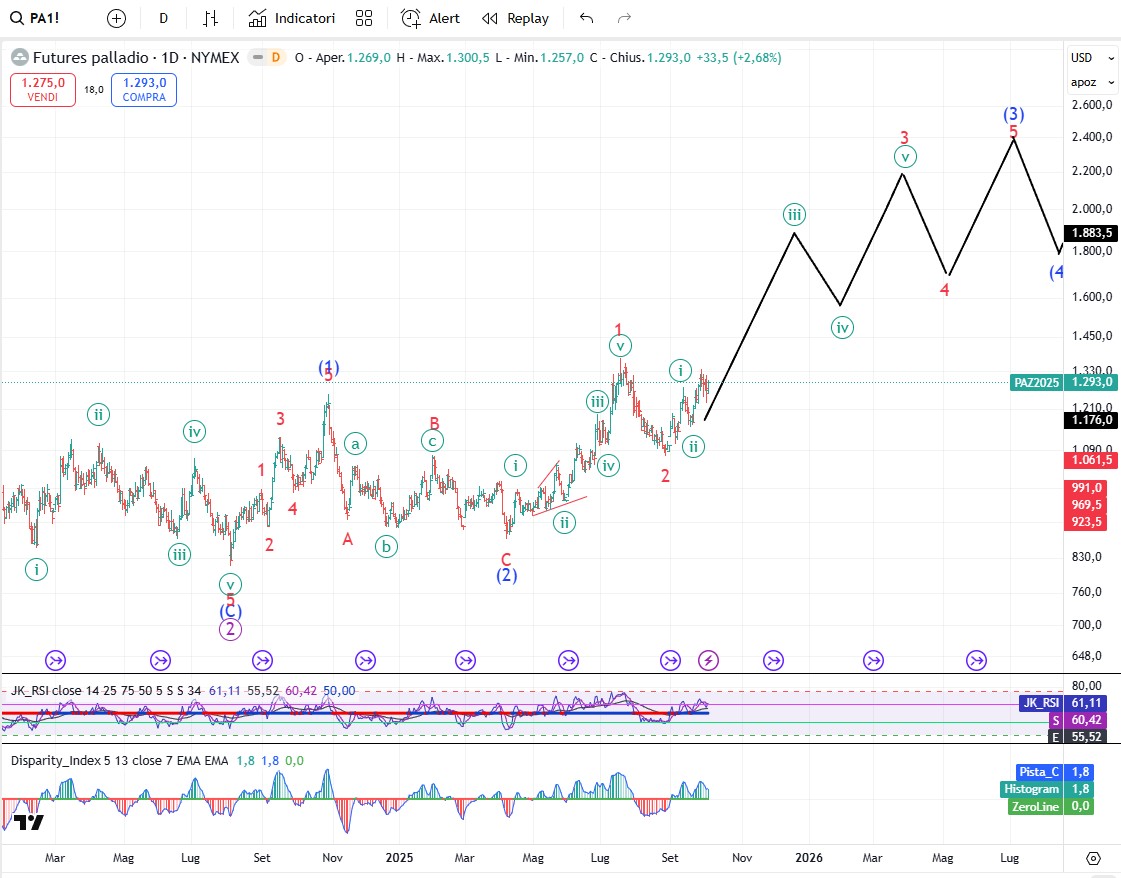Create an Alert from the toolbar
Screen dimensions: 1121x878
tap(430, 18)
